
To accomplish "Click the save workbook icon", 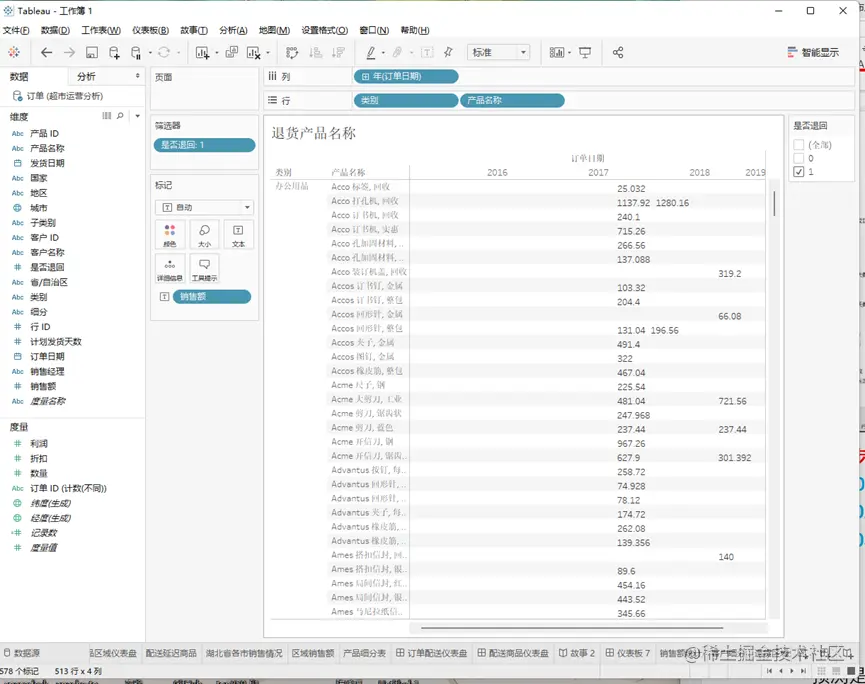I will point(92,52).
